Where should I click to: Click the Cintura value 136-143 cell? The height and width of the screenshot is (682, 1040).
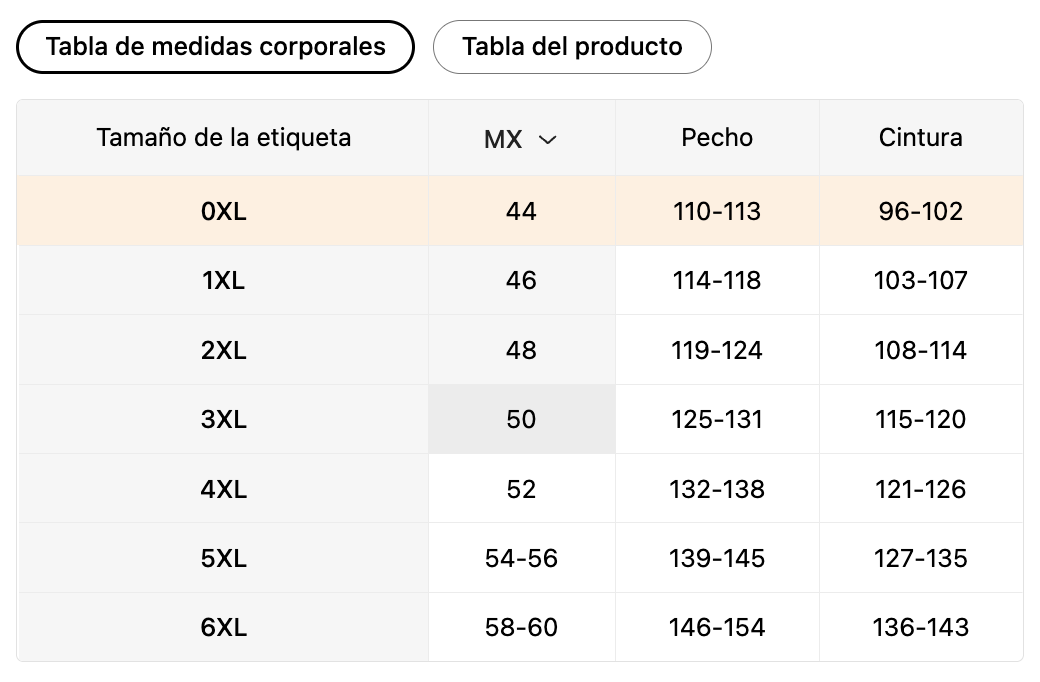click(921, 628)
